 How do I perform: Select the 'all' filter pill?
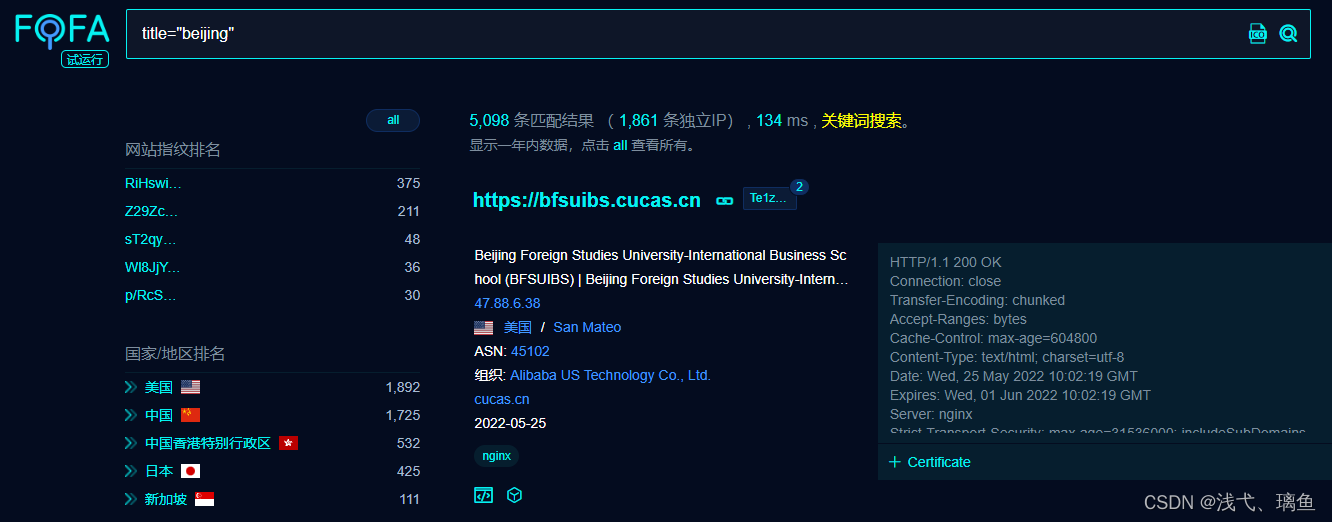pyautogui.click(x=393, y=120)
